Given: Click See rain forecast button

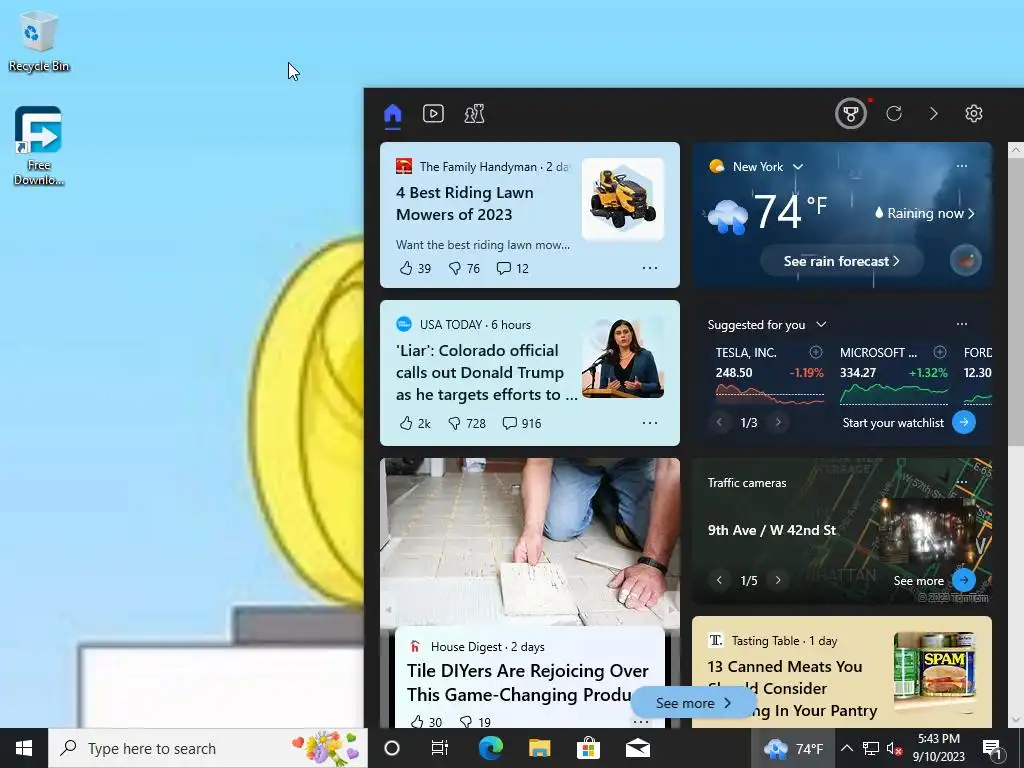Looking at the screenshot, I should [841, 261].
